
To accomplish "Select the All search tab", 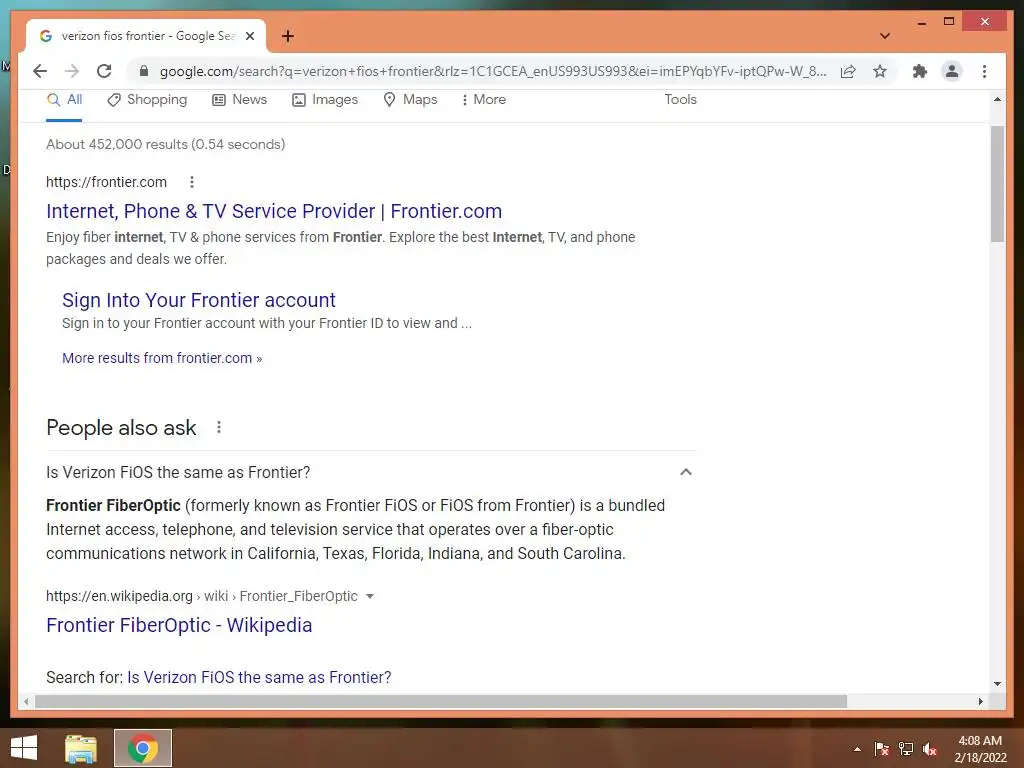I will pos(64,100).
